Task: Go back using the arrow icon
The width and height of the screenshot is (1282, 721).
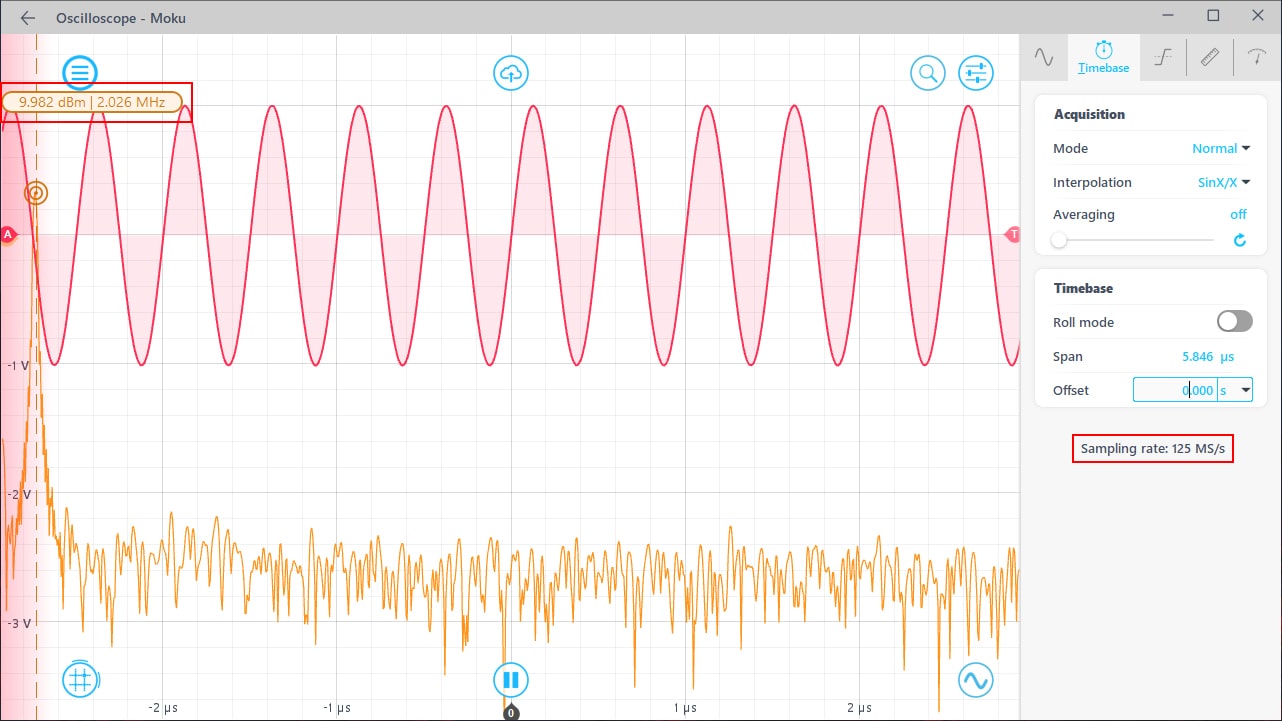Action: coord(28,18)
